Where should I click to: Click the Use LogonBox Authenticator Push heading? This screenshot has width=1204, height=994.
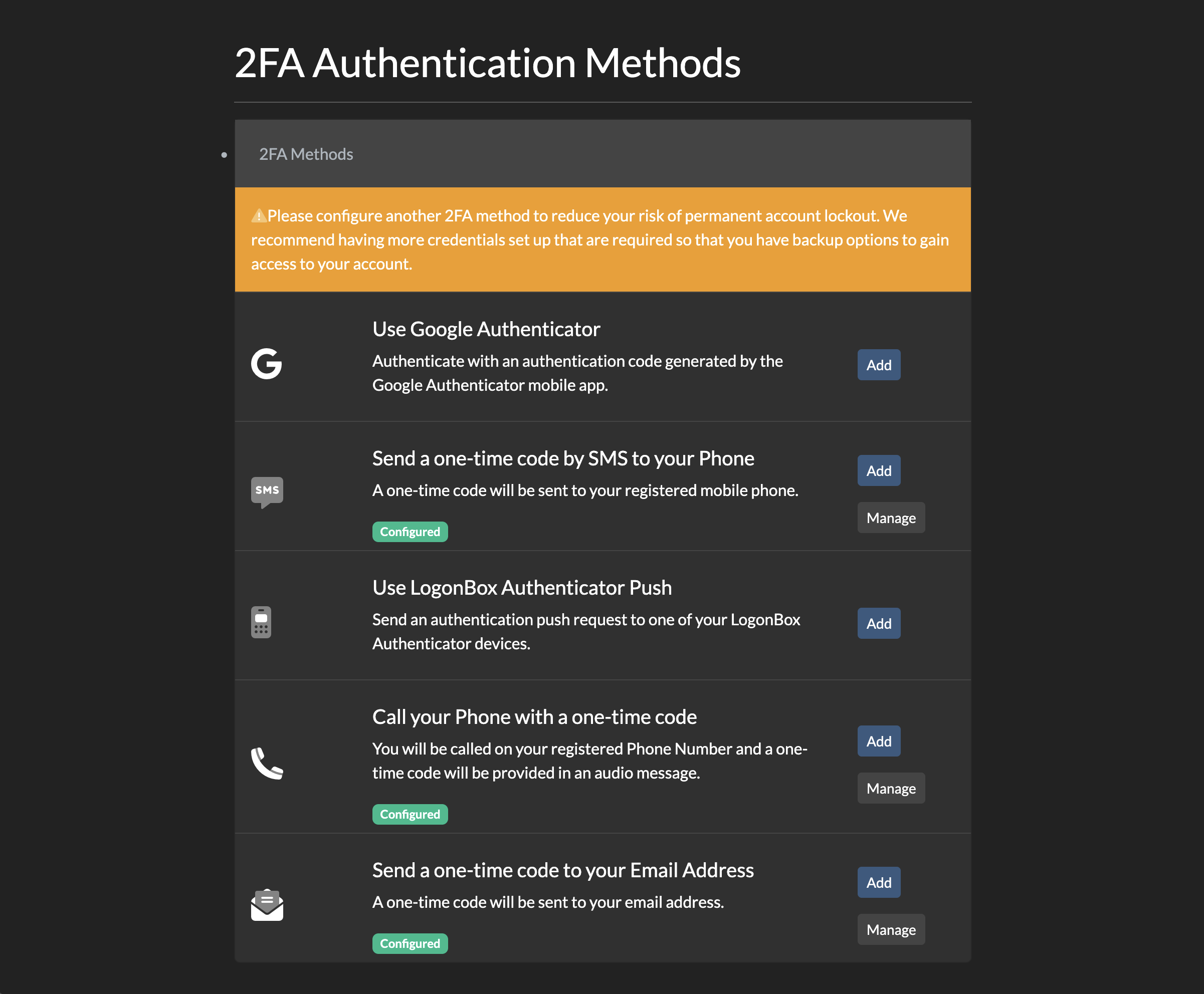(521, 588)
